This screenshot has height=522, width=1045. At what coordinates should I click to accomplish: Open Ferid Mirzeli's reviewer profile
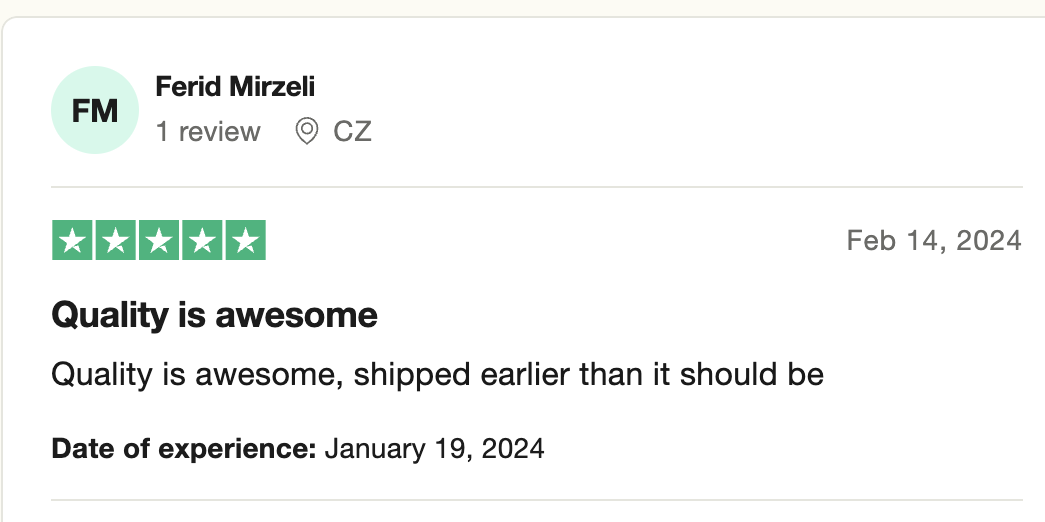(235, 87)
